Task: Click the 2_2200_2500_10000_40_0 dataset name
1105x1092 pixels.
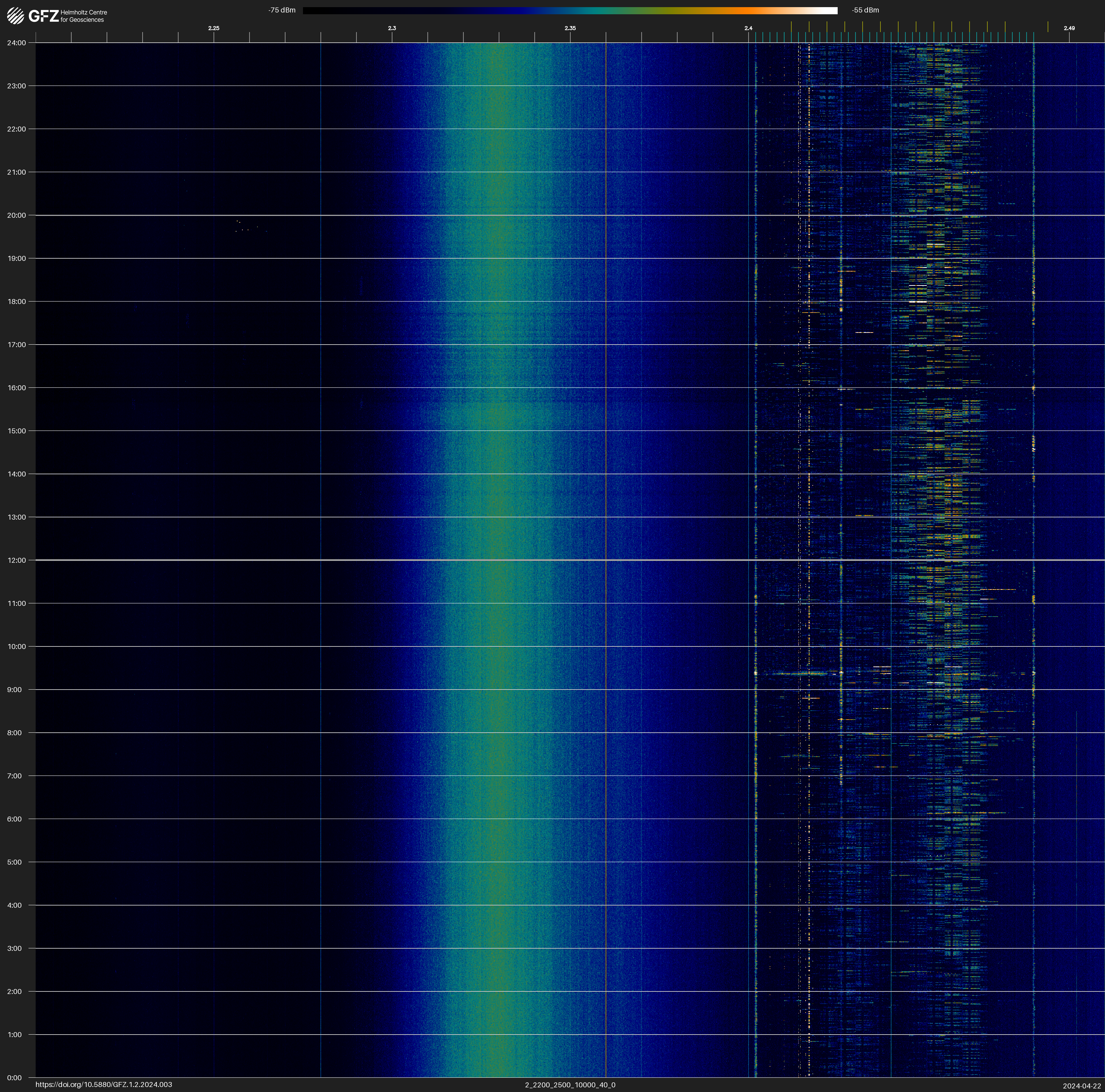Action: click(570, 1085)
